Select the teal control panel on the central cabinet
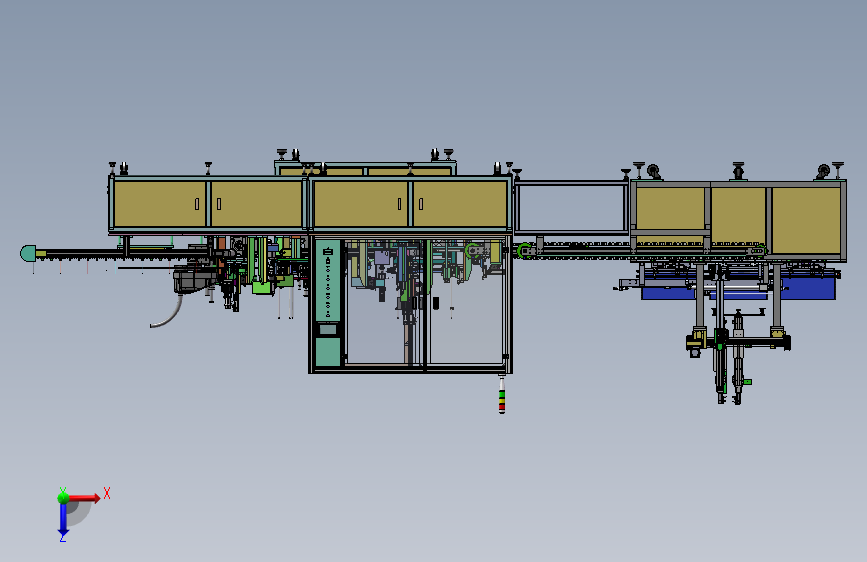Screen dimensions: 867x562 pyautogui.click(x=327, y=280)
